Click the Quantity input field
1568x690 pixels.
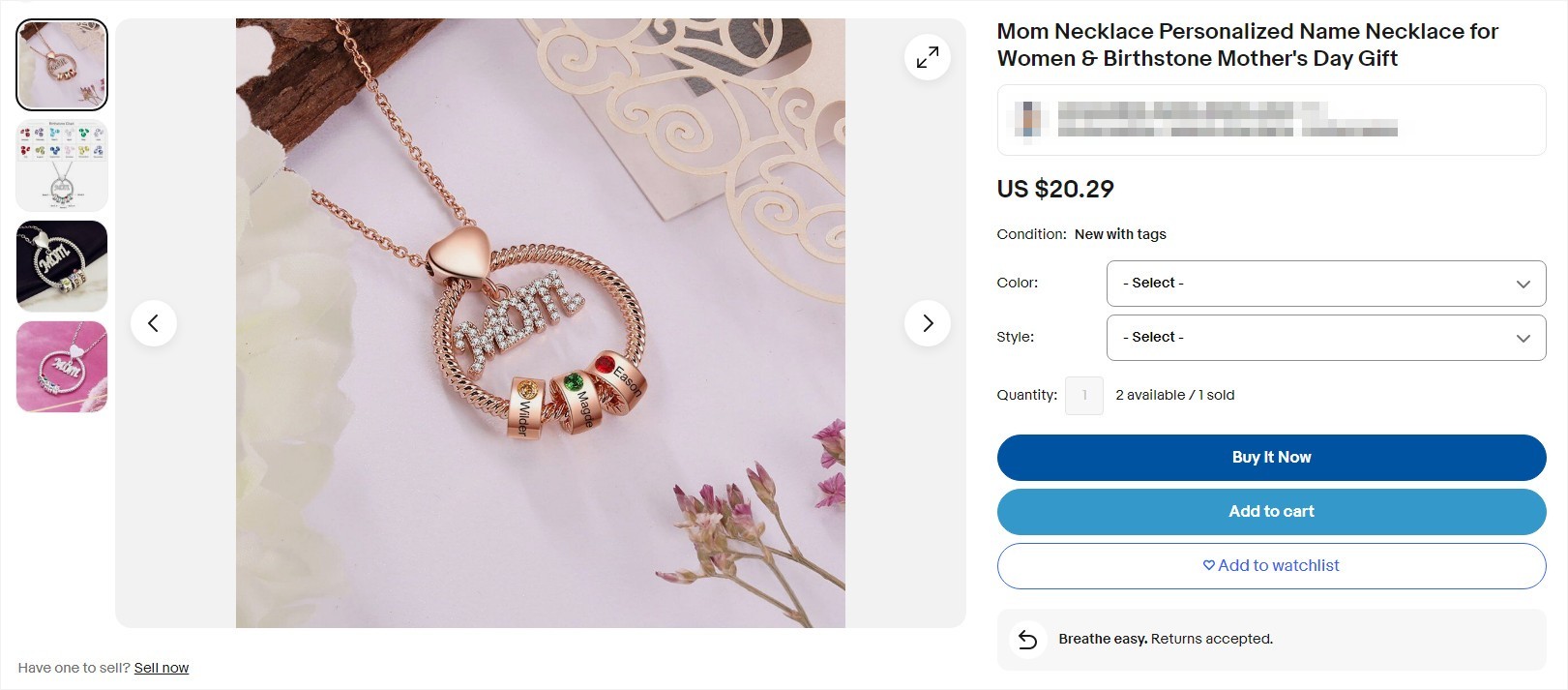pos(1083,395)
